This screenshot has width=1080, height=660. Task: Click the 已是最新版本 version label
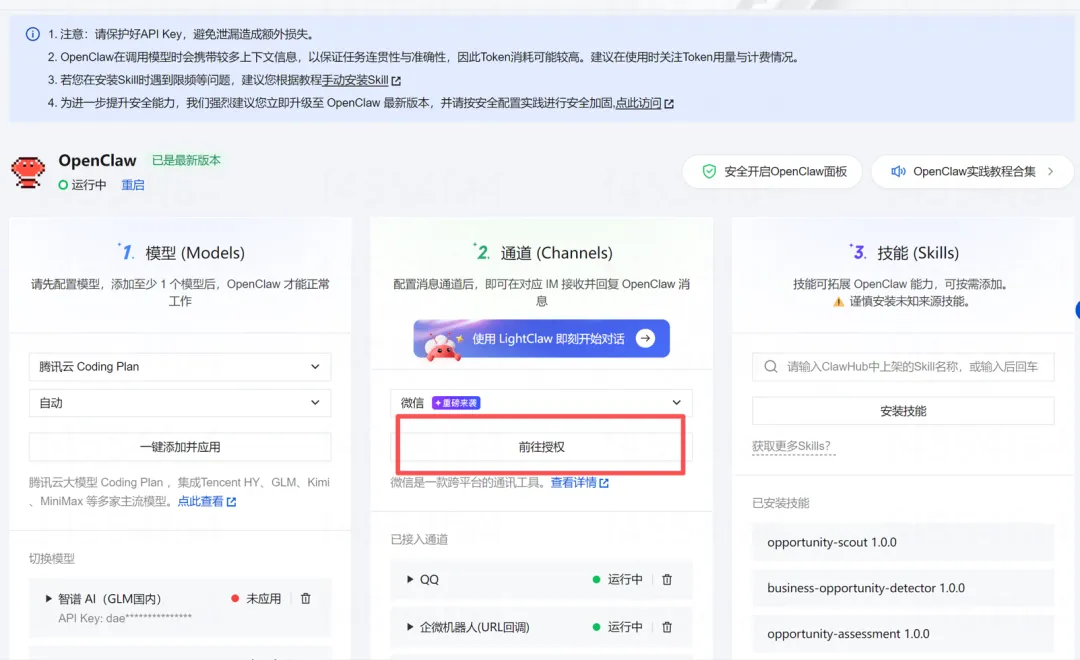coord(186,161)
